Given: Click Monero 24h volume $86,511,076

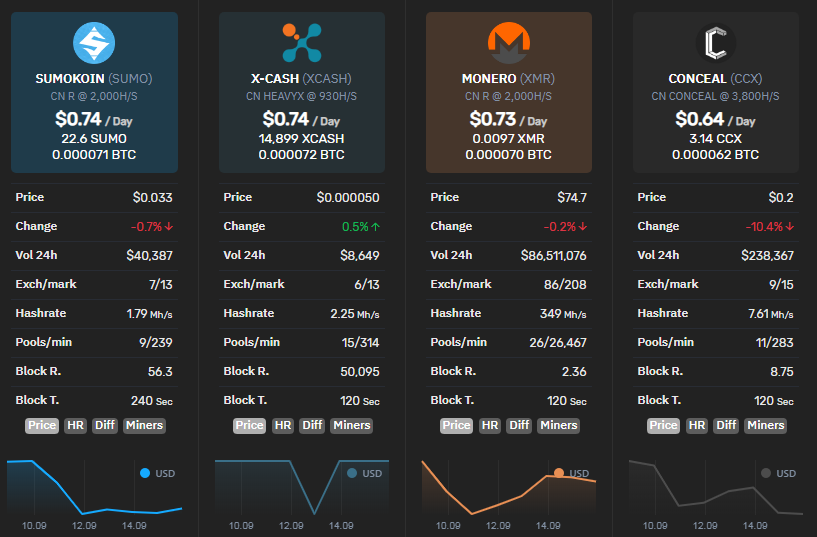Looking at the screenshot, I should [x=553, y=255].
